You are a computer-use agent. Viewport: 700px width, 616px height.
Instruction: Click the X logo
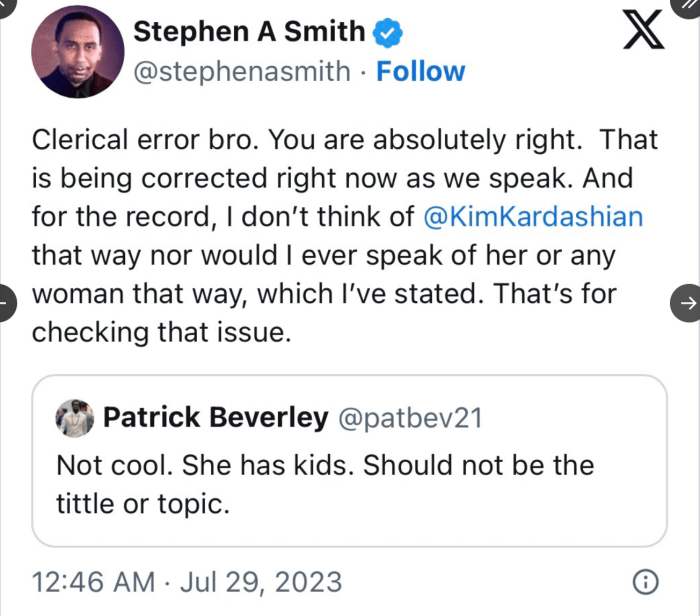(644, 34)
